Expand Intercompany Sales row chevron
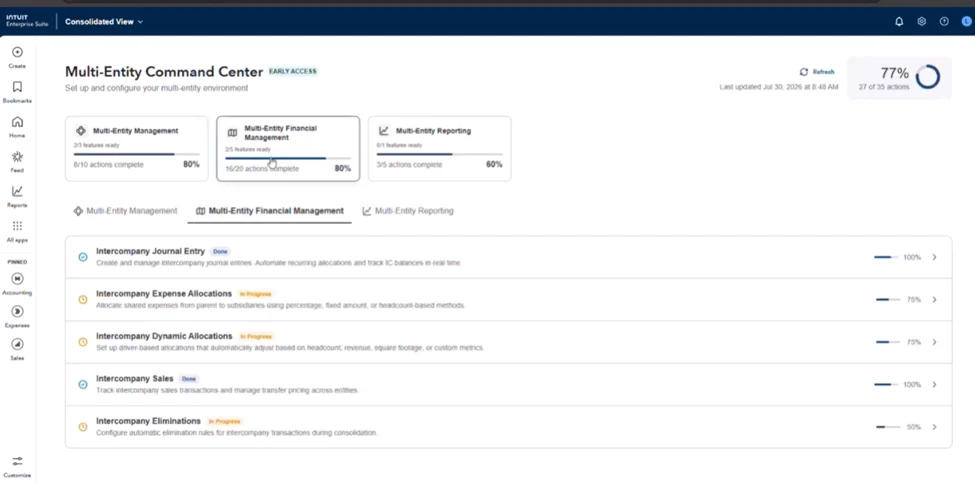 pyautogui.click(x=934, y=384)
